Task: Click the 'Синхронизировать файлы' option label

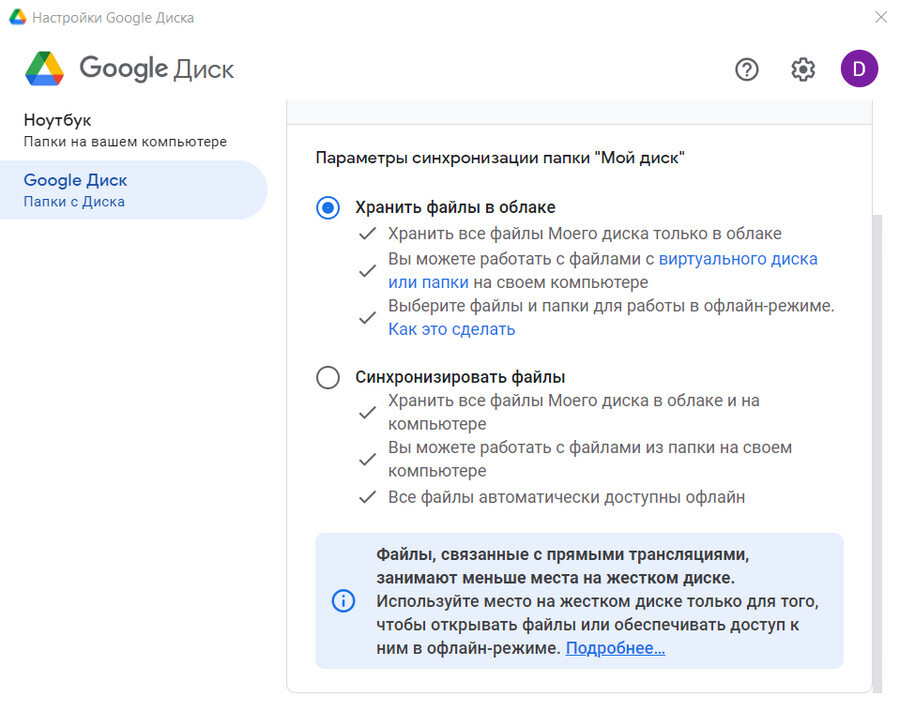Action: pyautogui.click(x=460, y=377)
